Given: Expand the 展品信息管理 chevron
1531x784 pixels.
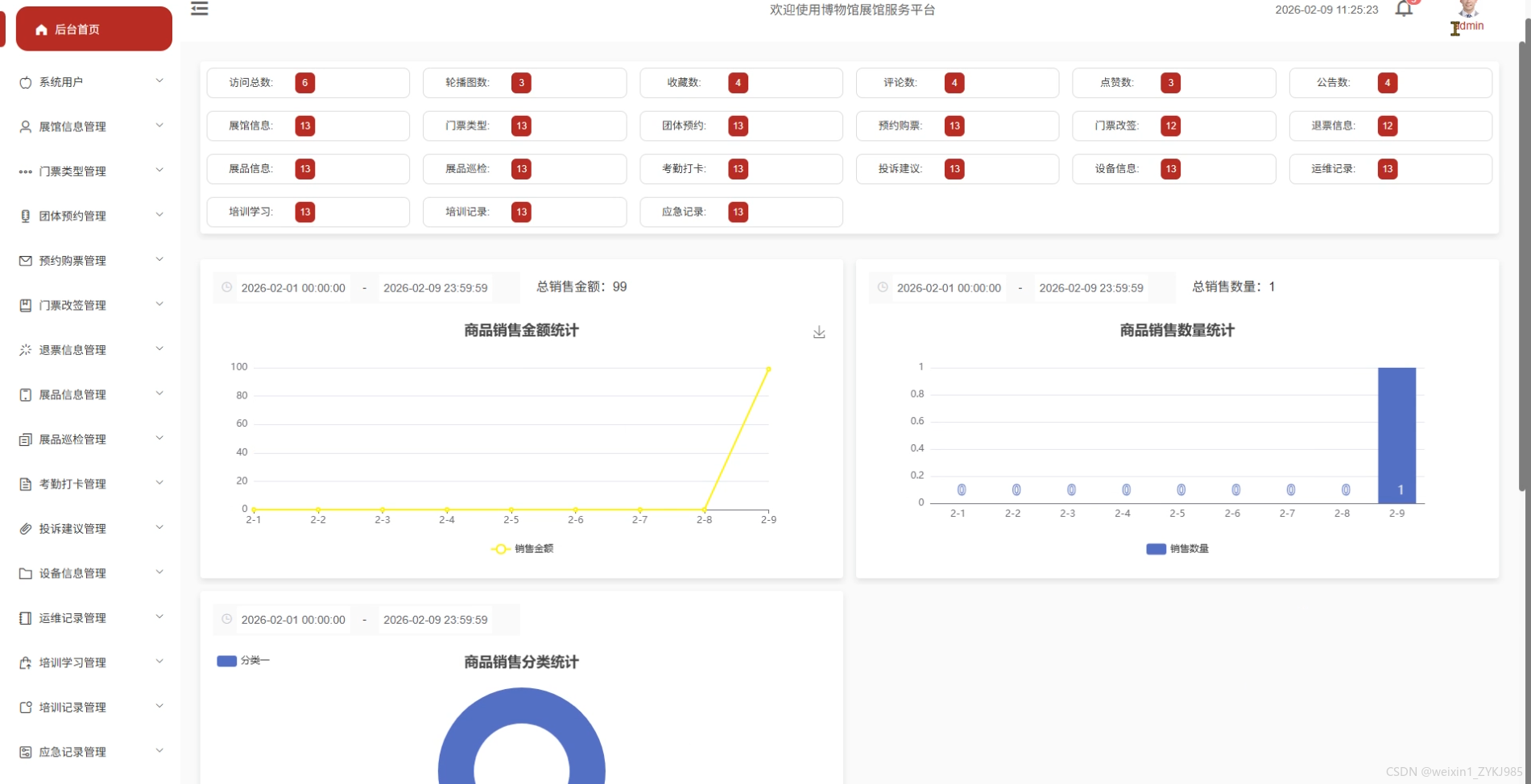Looking at the screenshot, I should click(x=159, y=394).
